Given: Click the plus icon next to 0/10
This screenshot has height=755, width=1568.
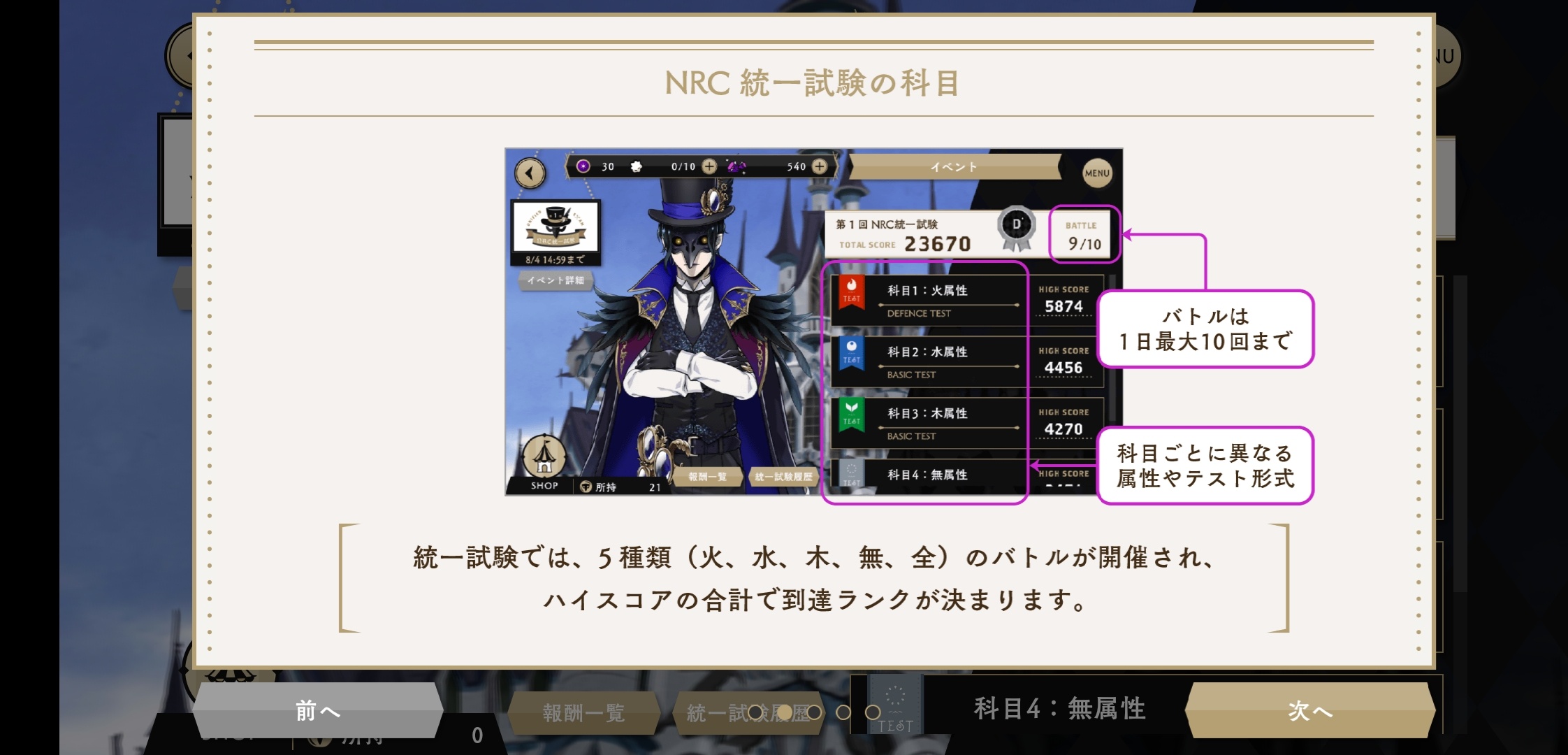Looking at the screenshot, I should 709,166.
